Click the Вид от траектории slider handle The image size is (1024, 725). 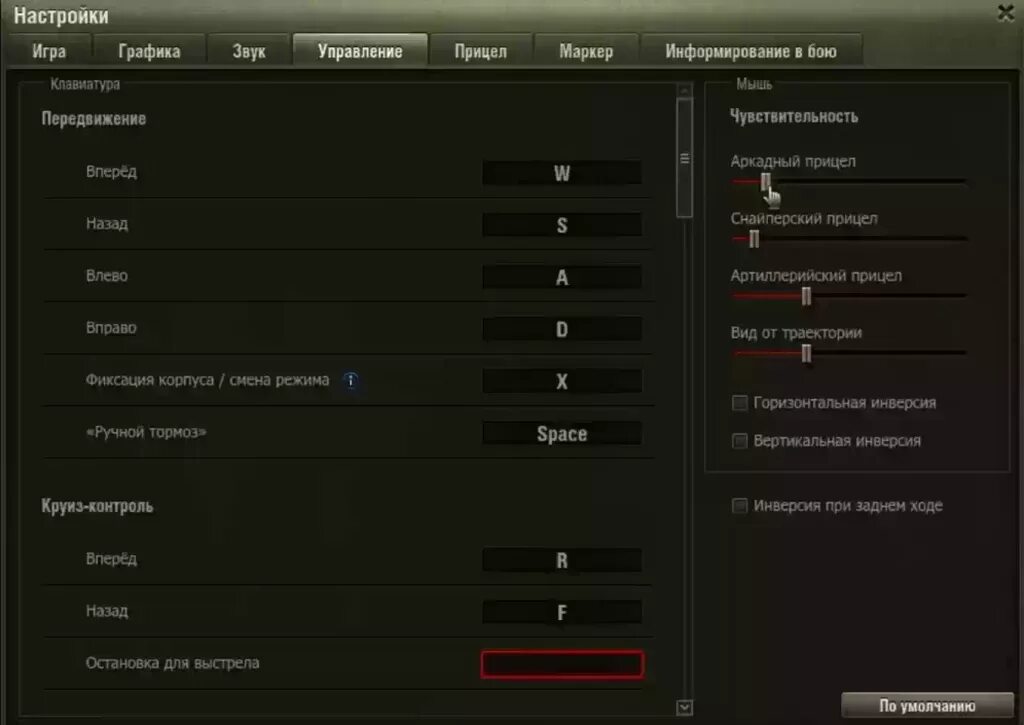coord(807,353)
